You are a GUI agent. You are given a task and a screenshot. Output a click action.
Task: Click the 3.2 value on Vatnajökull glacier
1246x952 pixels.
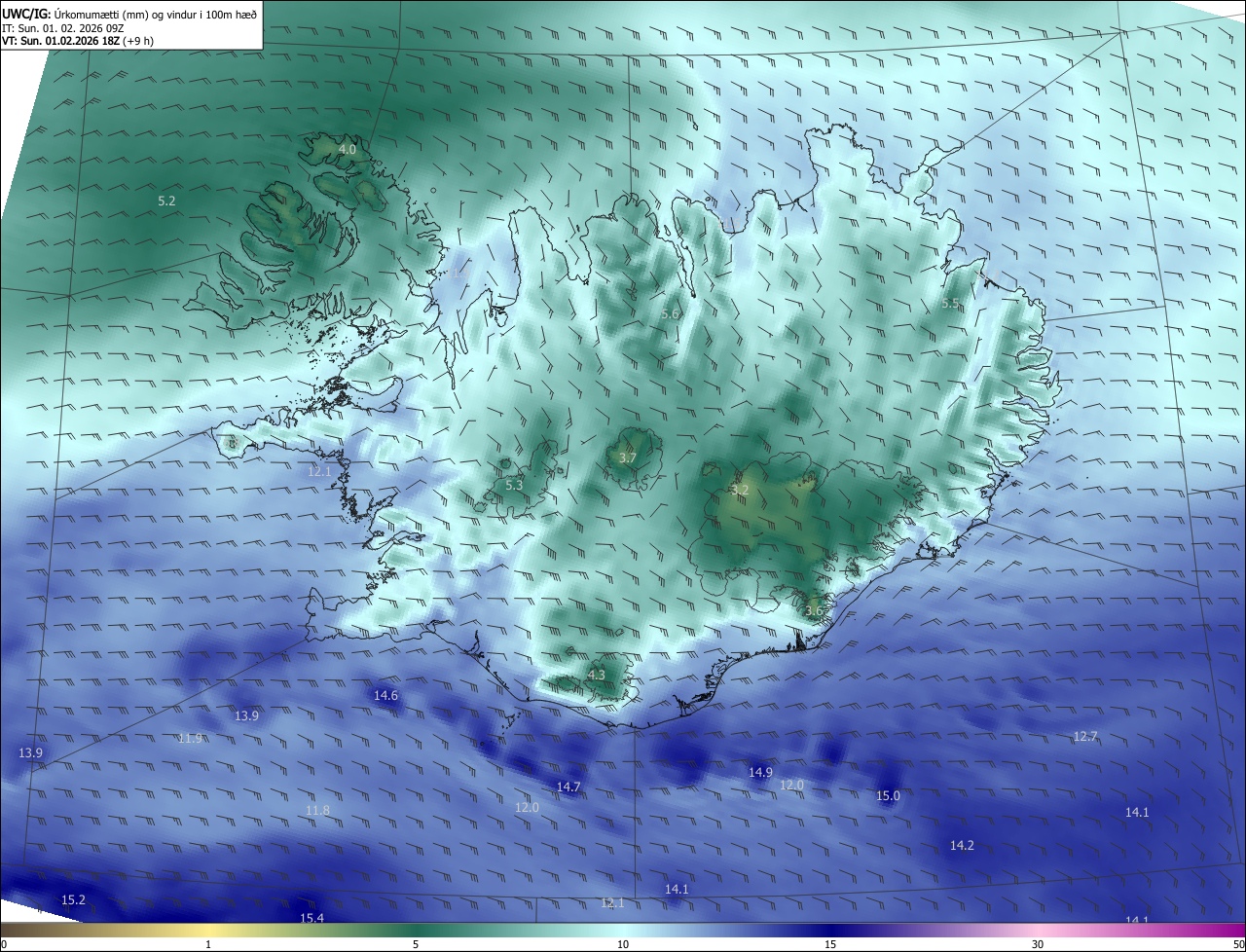(x=739, y=490)
